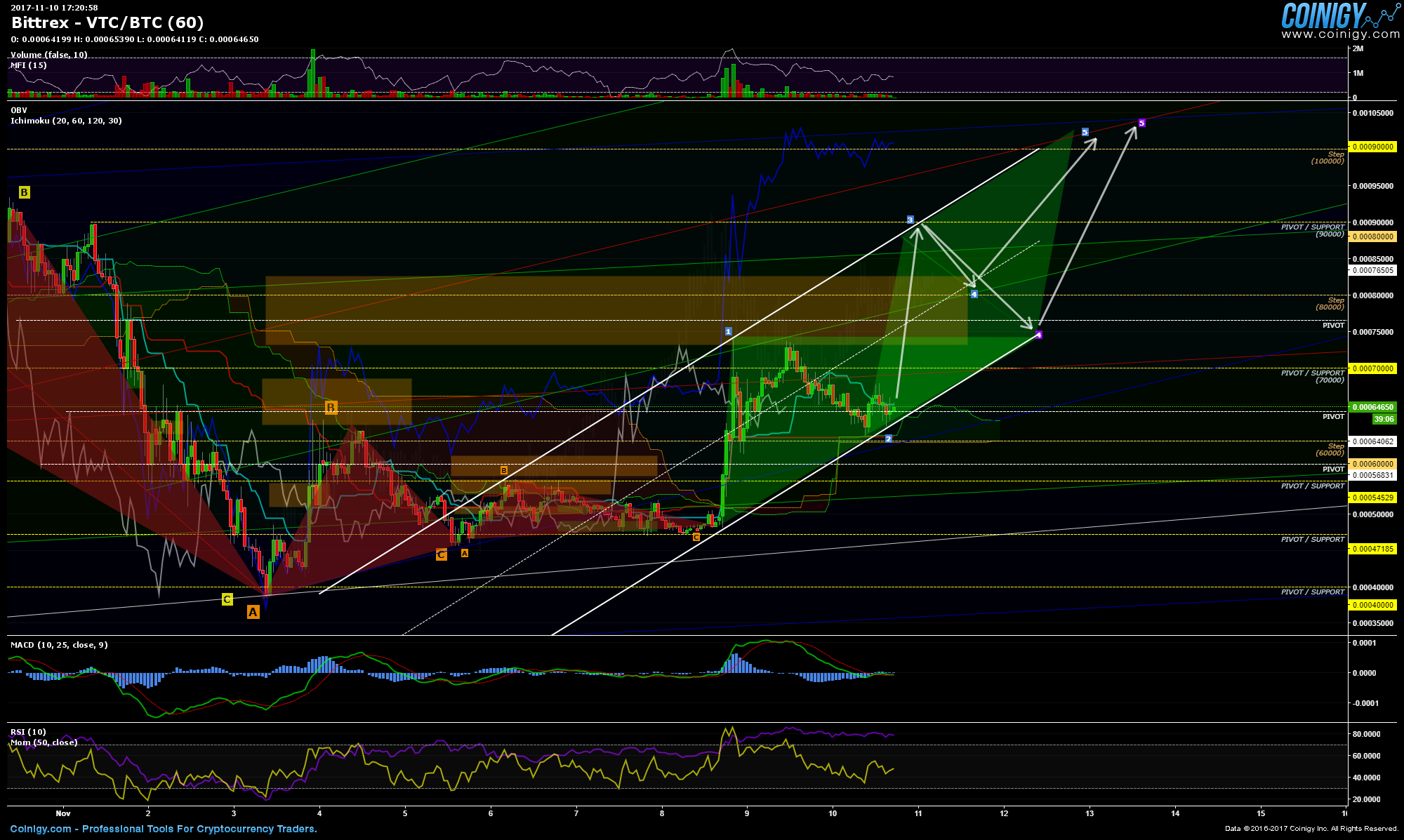Click the Ichimoku (20, 60, 120, 30) label

pos(66,121)
